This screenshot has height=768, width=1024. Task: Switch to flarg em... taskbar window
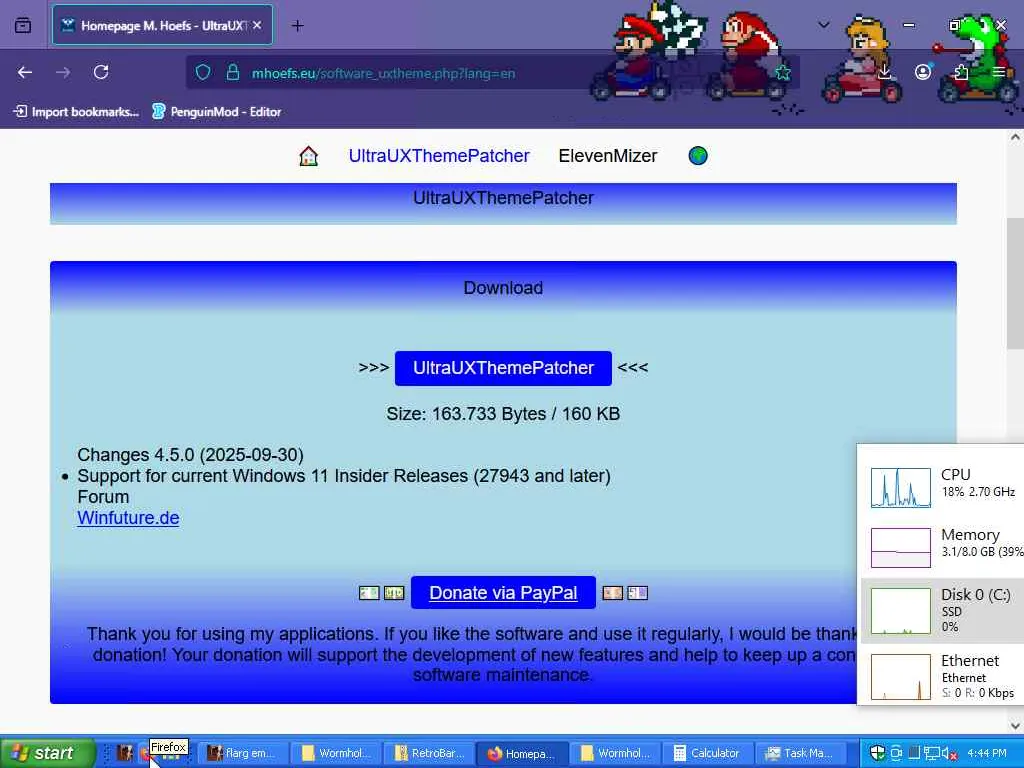[241, 754]
